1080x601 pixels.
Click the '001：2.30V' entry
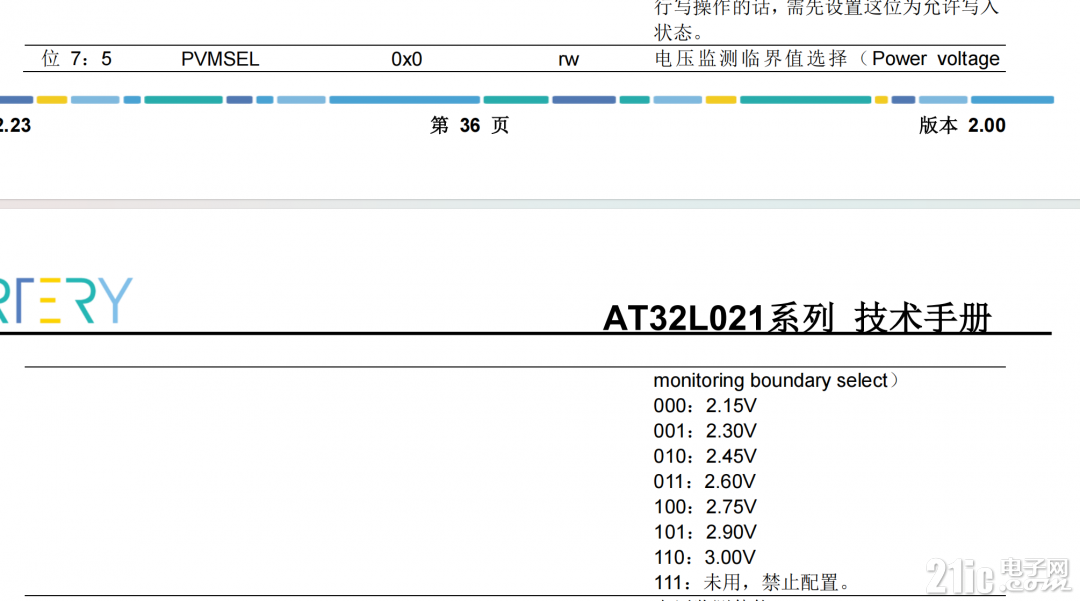tap(705, 431)
